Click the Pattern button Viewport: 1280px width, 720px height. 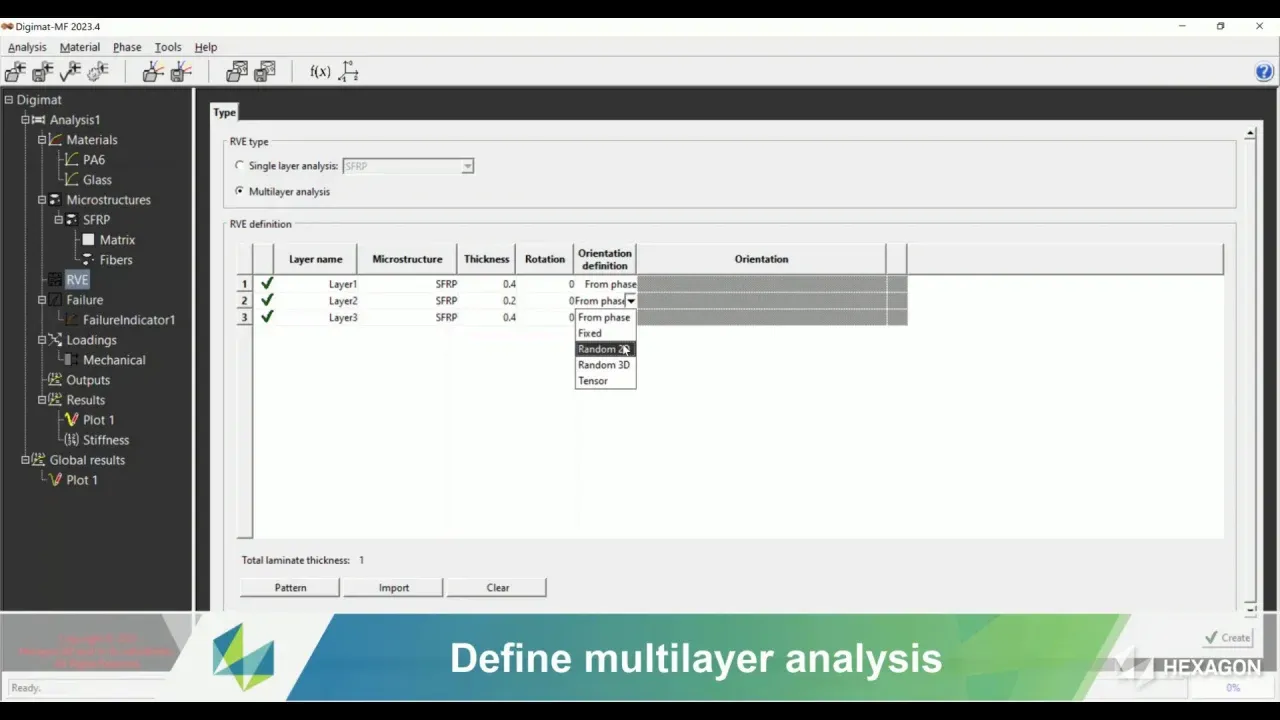click(290, 588)
